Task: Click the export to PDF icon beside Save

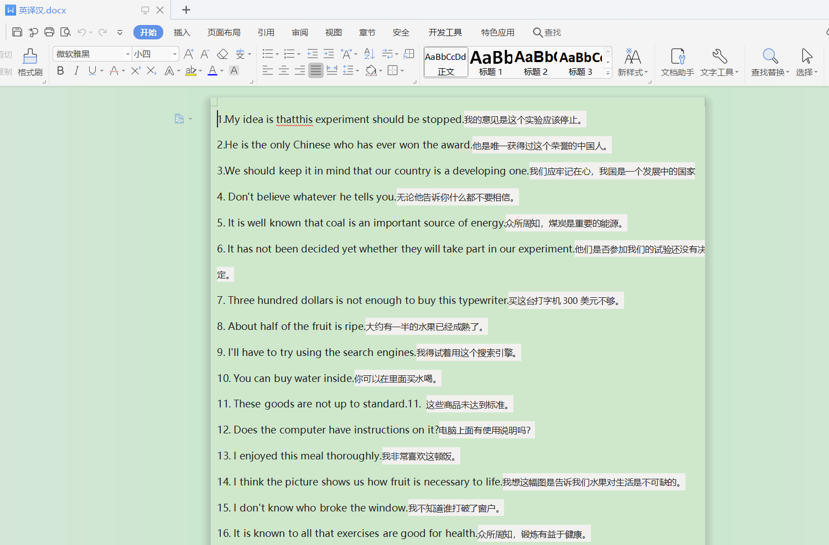Action: click(33, 32)
